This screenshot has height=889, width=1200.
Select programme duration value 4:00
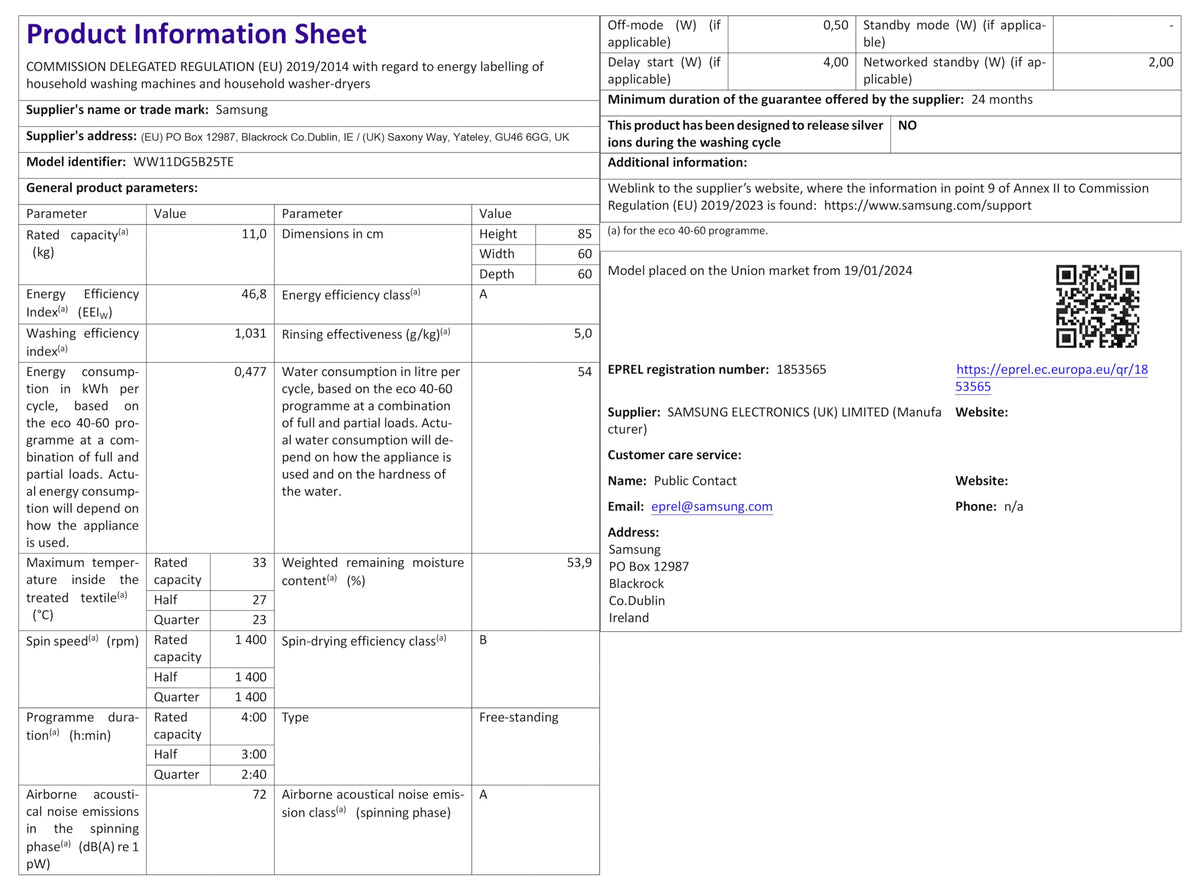point(253,717)
